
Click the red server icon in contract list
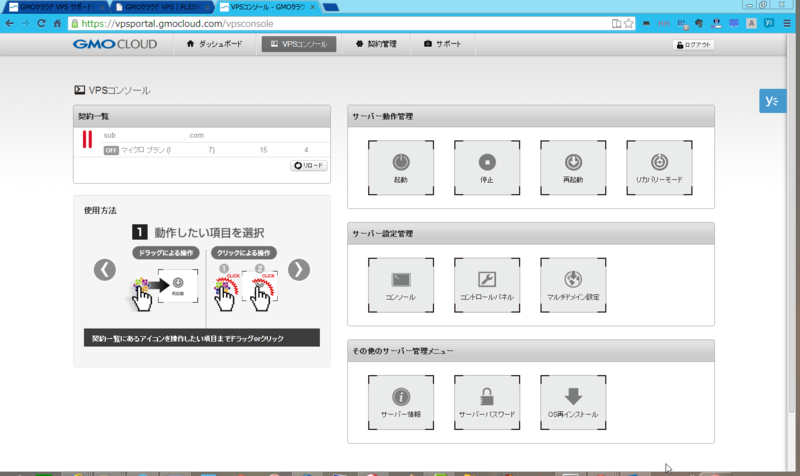87,139
